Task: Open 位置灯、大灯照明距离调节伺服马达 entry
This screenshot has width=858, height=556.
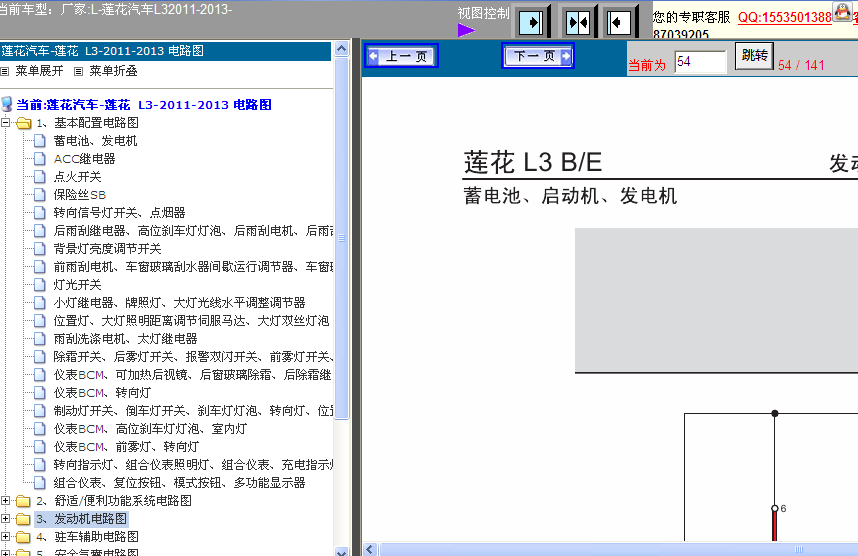Action: point(191,321)
